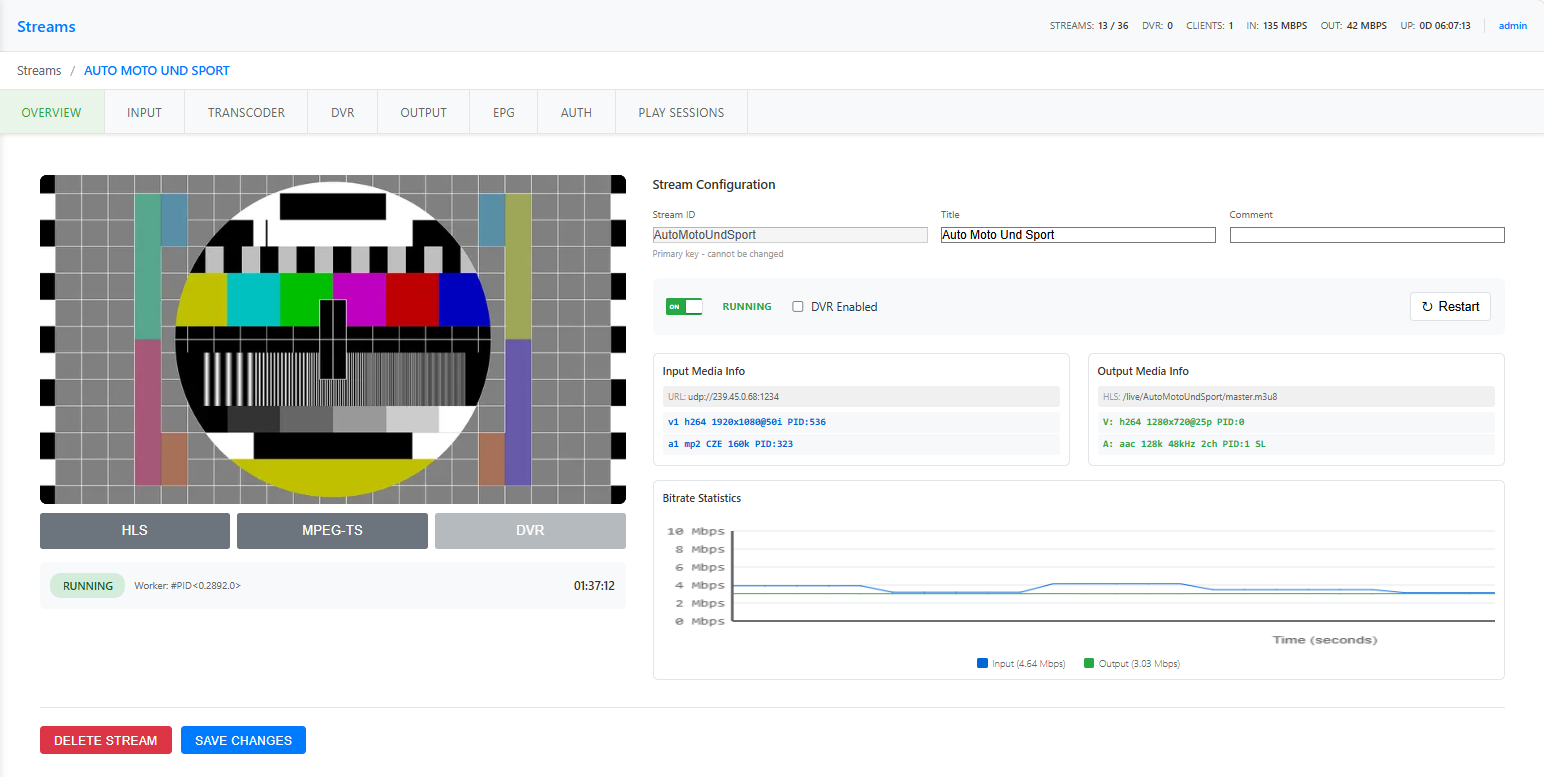The width and height of the screenshot is (1544, 777).
Task: Switch to the Auth tab
Action: tap(576, 112)
